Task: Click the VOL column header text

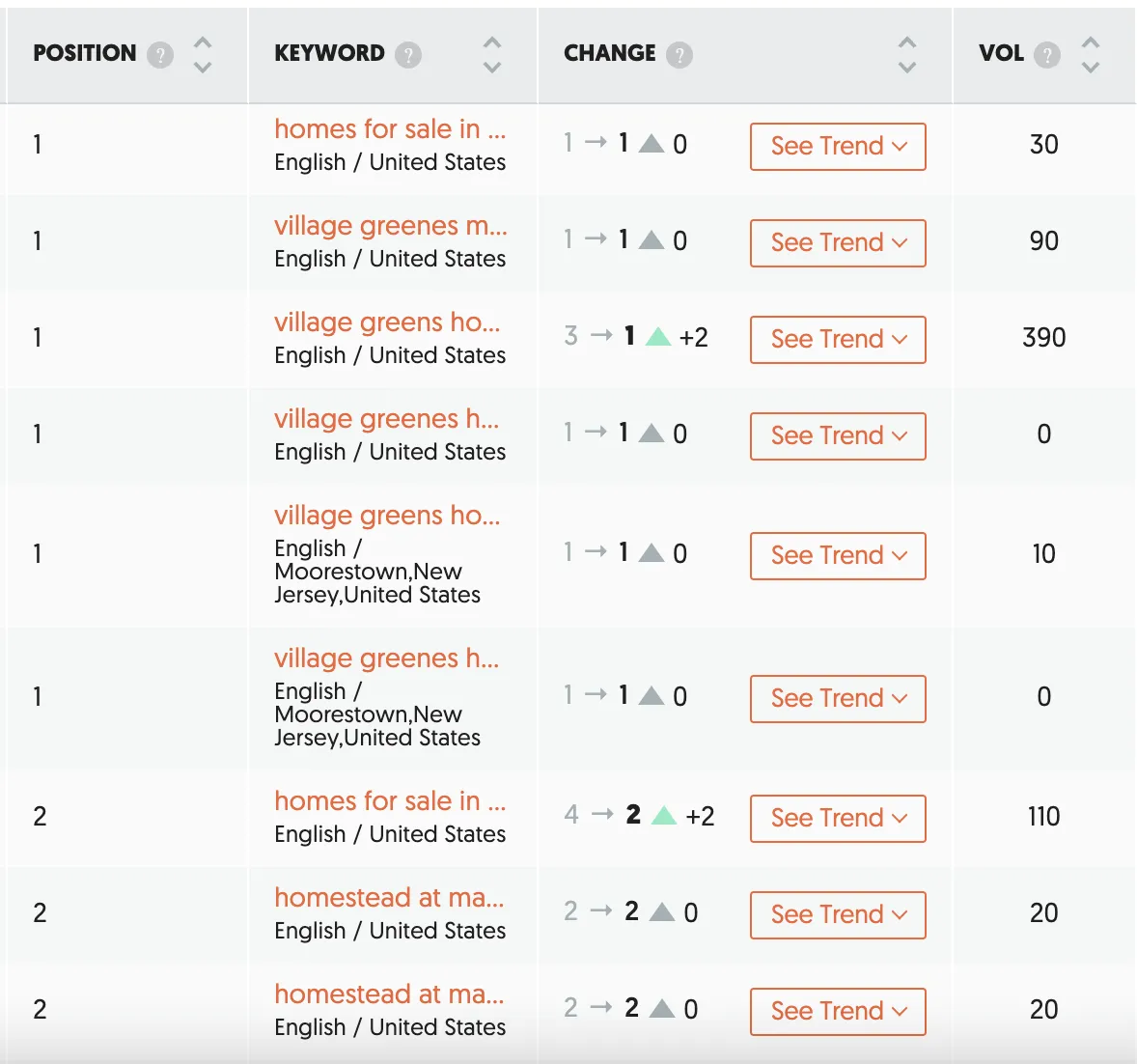Action: click(1001, 53)
